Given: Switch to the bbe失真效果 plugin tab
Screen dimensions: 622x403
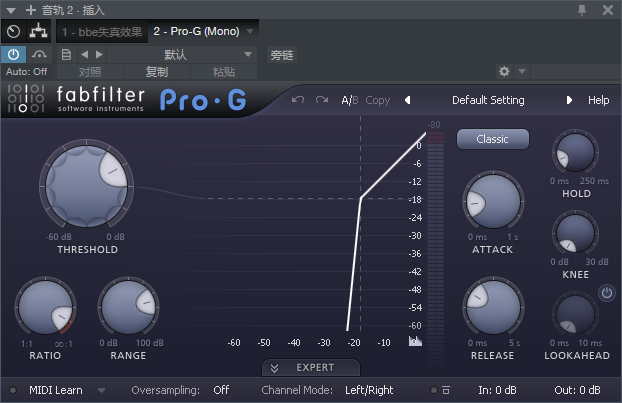Looking at the screenshot, I should pos(101,31).
